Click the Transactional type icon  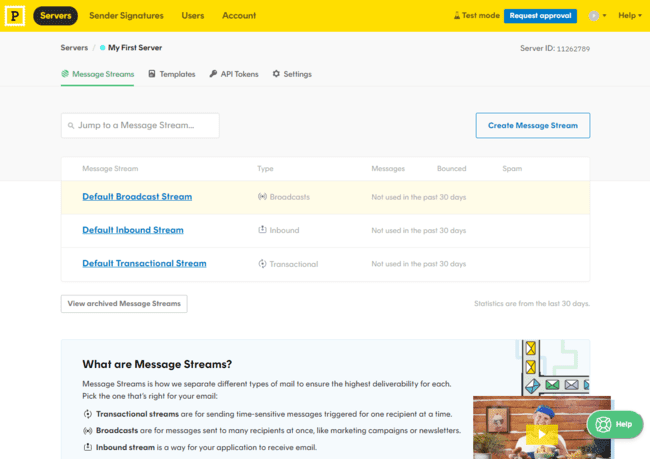(262, 264)
